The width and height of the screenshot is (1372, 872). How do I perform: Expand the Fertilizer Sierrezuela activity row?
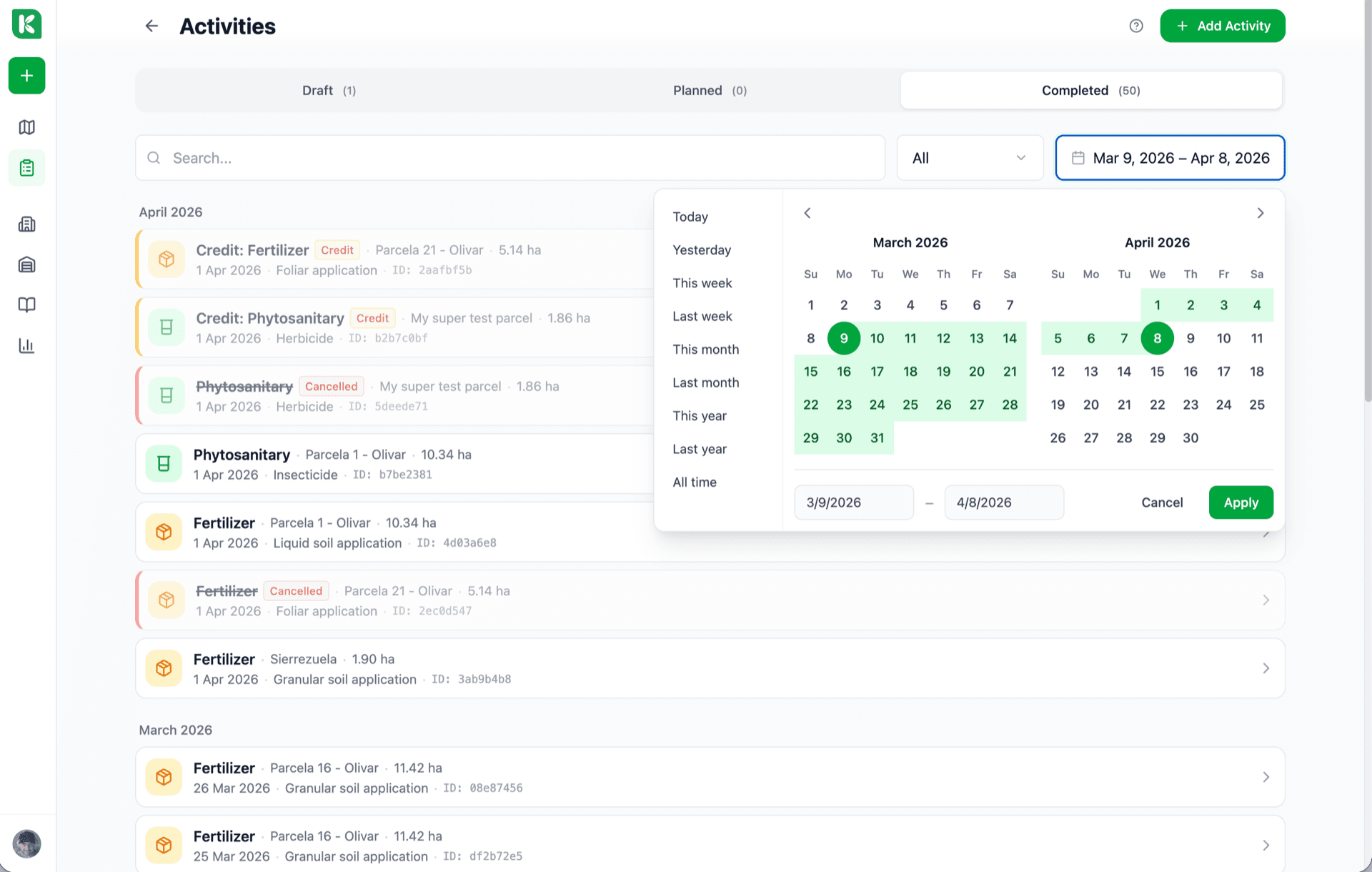pos(1266,668)
